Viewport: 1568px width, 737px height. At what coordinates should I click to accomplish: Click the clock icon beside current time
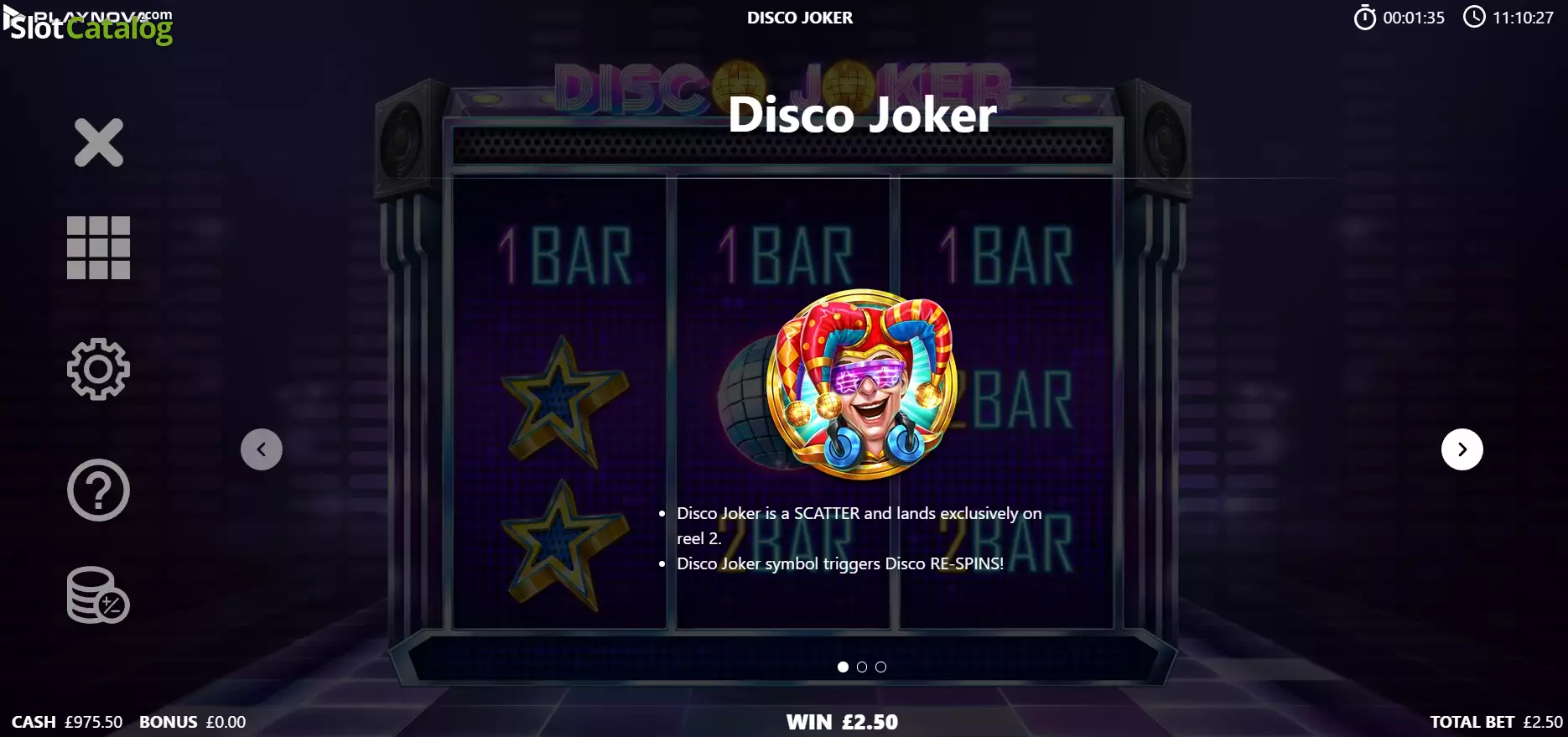(1474, 17)
